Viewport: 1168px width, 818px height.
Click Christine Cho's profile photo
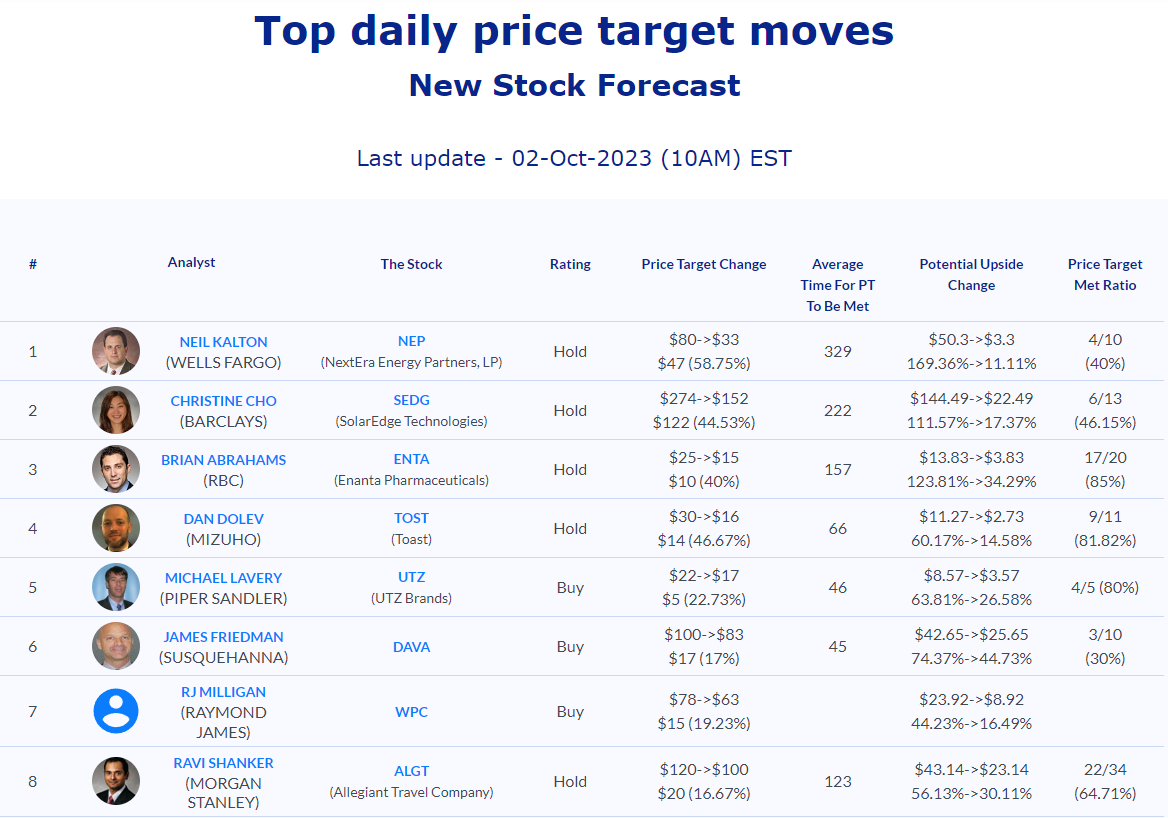(x=115, y=410)
